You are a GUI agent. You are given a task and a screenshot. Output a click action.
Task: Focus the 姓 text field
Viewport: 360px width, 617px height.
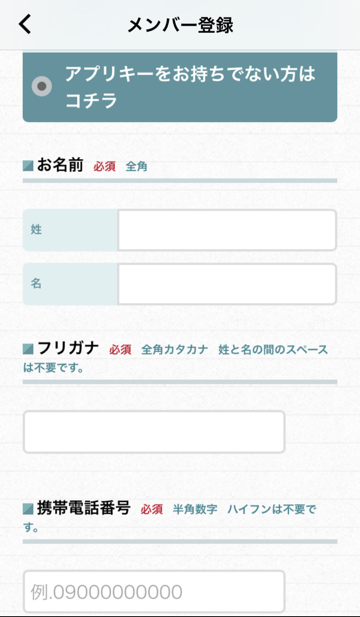(227, 230)
